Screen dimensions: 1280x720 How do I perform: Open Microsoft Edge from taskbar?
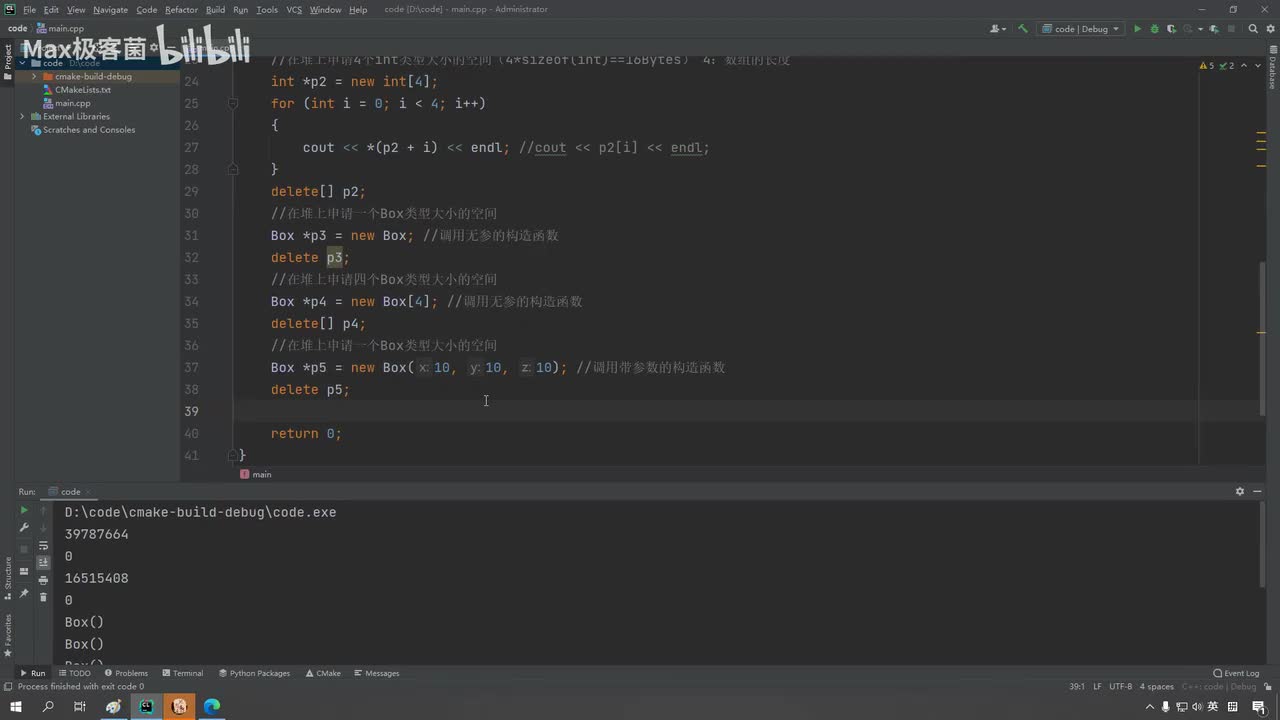(212, 706)
